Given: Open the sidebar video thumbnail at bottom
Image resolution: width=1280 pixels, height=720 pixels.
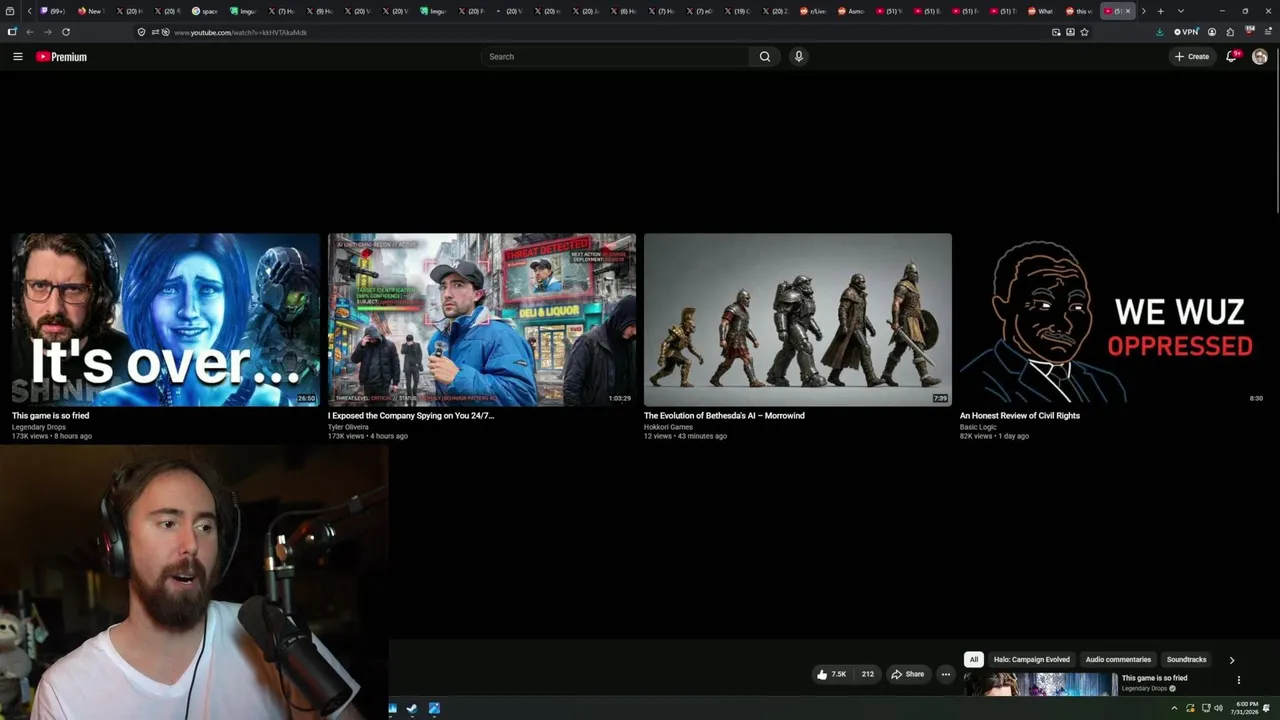Looking at the screenshot, I should 1040,684.
